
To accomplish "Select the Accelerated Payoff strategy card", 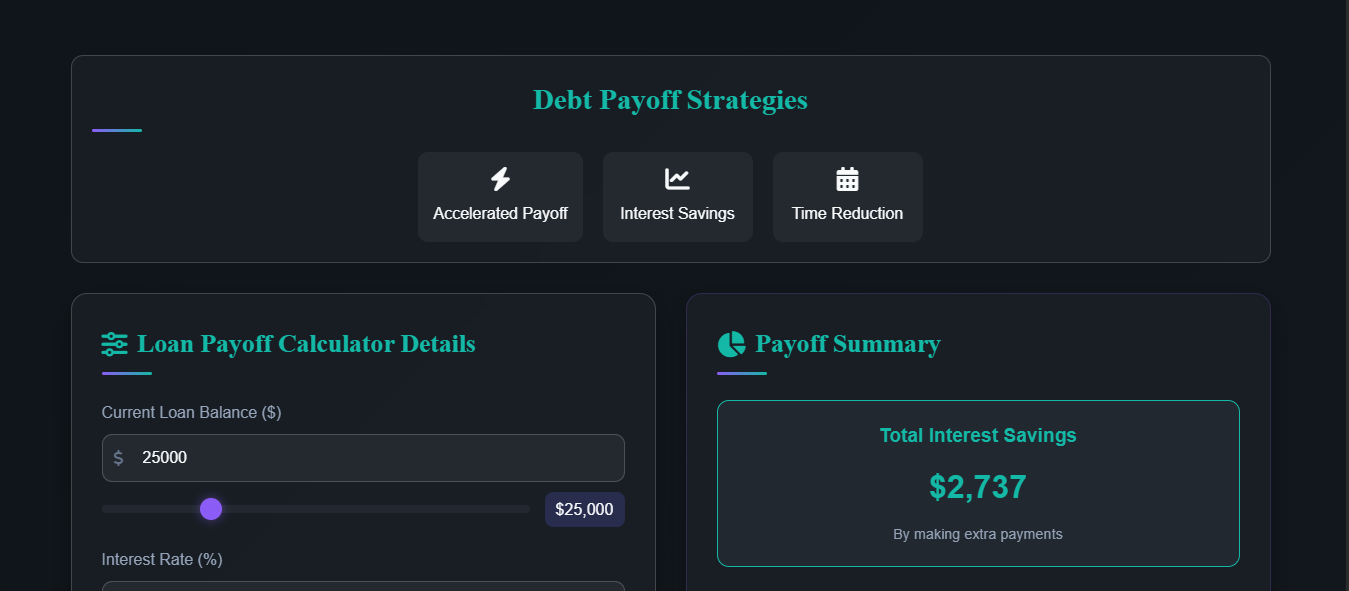I will coord(500,196).
